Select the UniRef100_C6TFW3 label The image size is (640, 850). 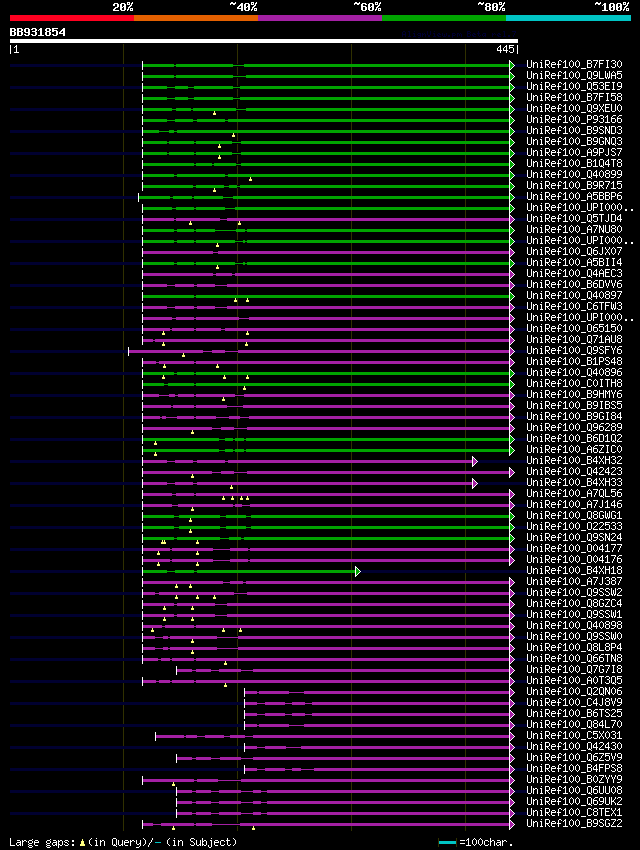coord(574,306)
